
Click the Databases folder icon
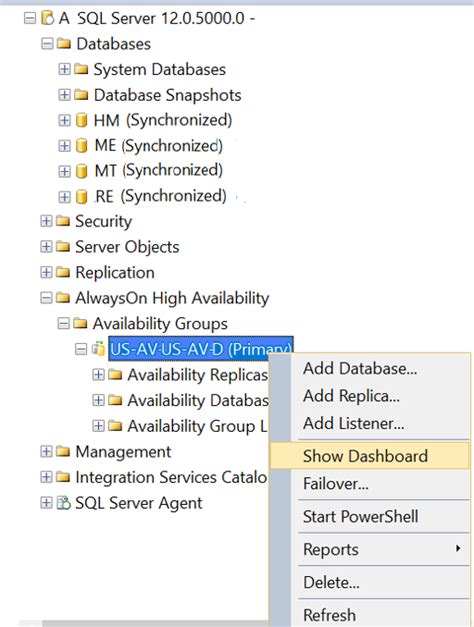[x=64, y=43]
